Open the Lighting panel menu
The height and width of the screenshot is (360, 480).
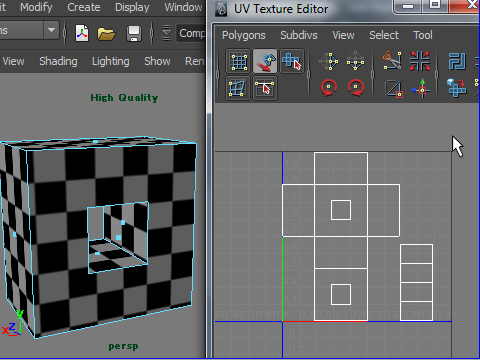click(111, 61)
